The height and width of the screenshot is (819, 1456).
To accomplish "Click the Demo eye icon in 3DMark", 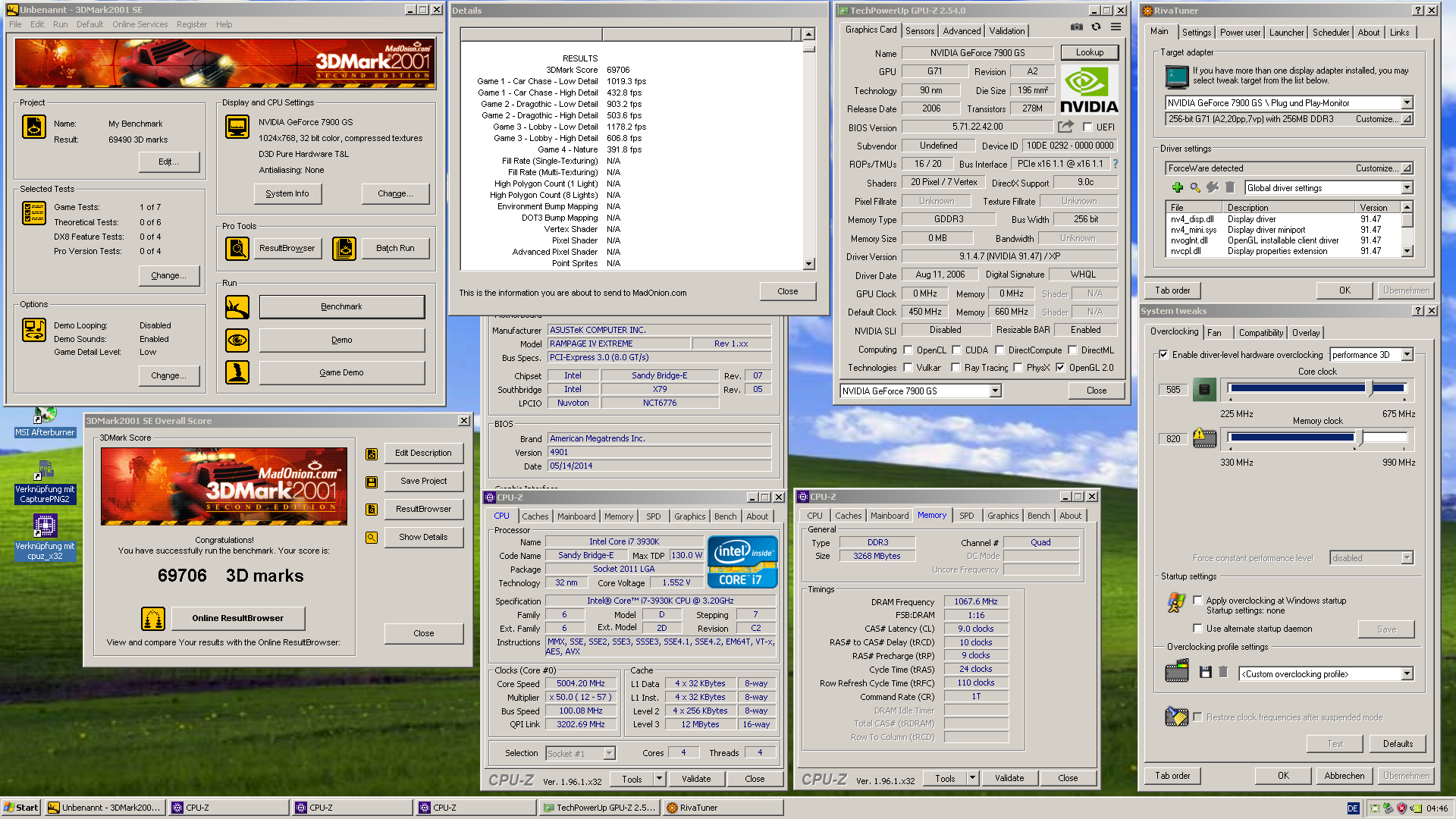I will click(237, 340).
